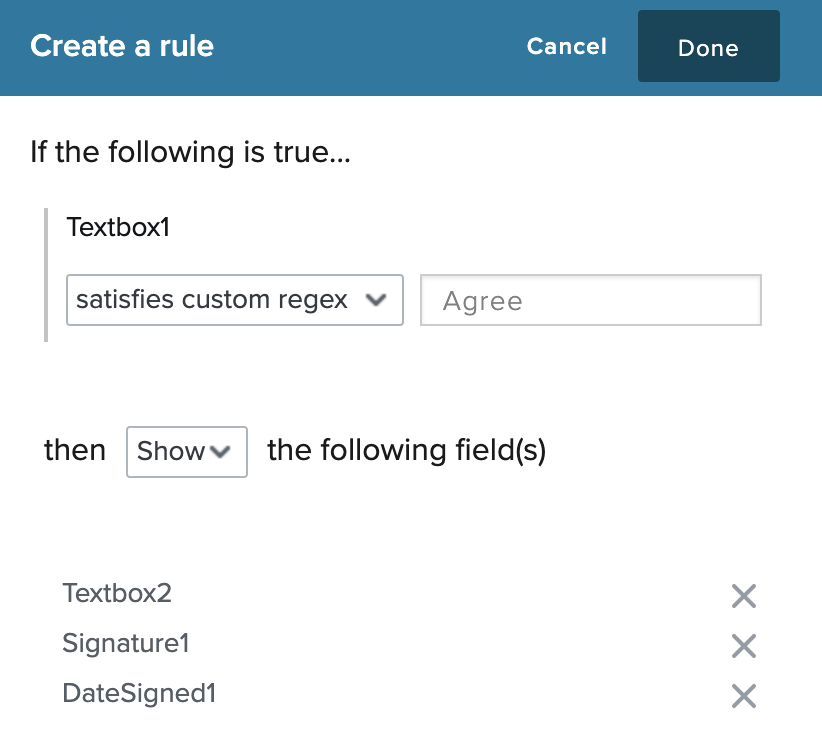Click Done to save the rule
The image size is (822, 732).
pos(709,46)
